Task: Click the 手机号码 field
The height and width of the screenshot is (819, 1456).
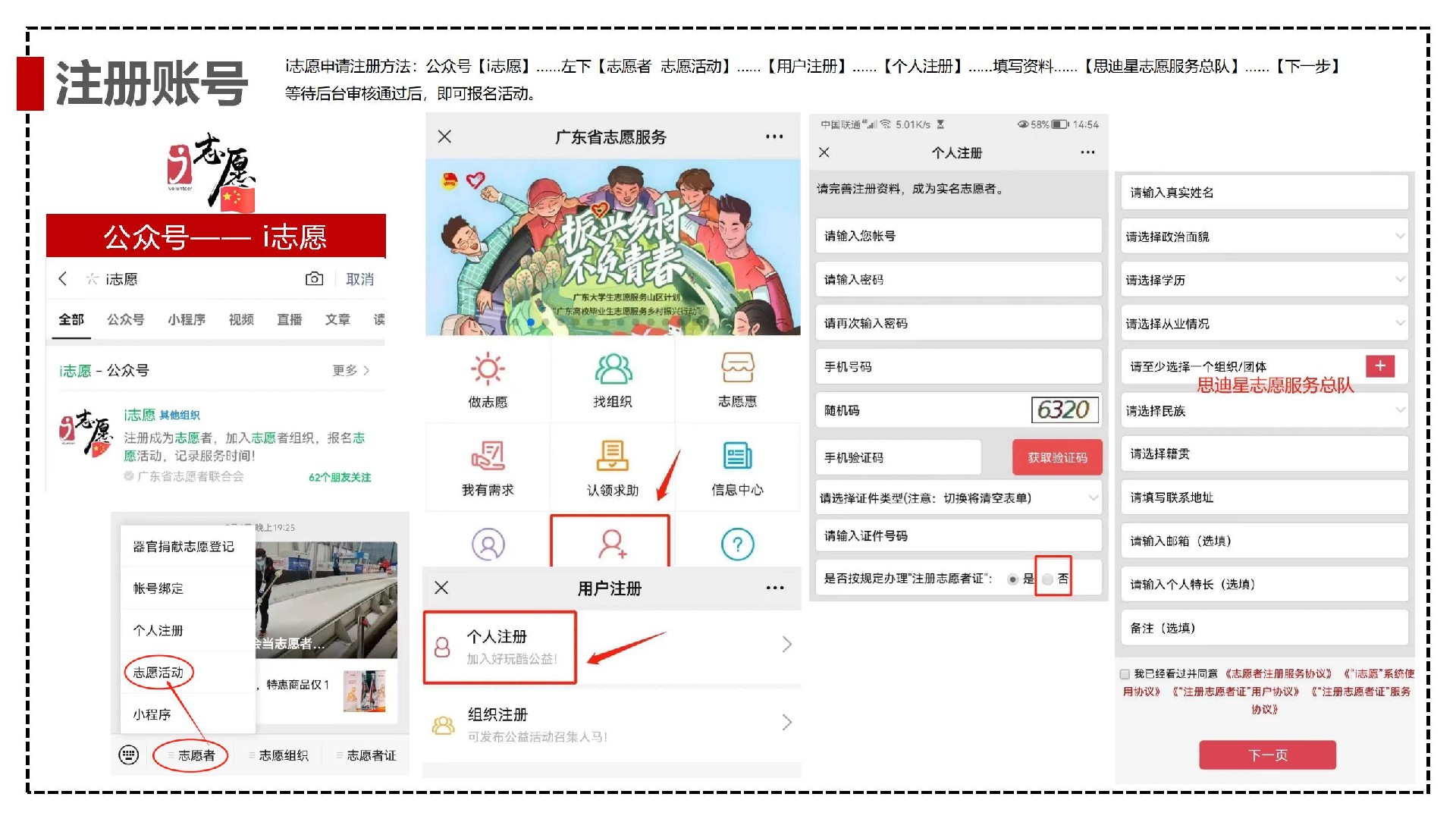Action: (x=959, y=367)
